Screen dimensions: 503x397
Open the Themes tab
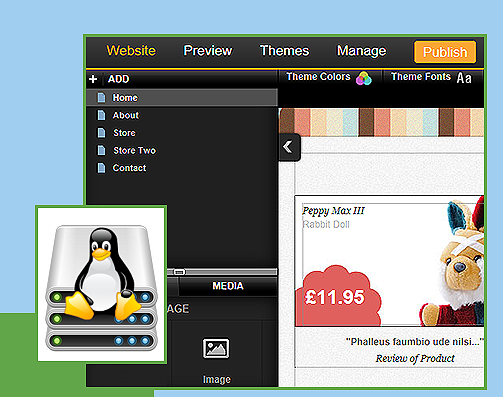[x=284, y=51]
